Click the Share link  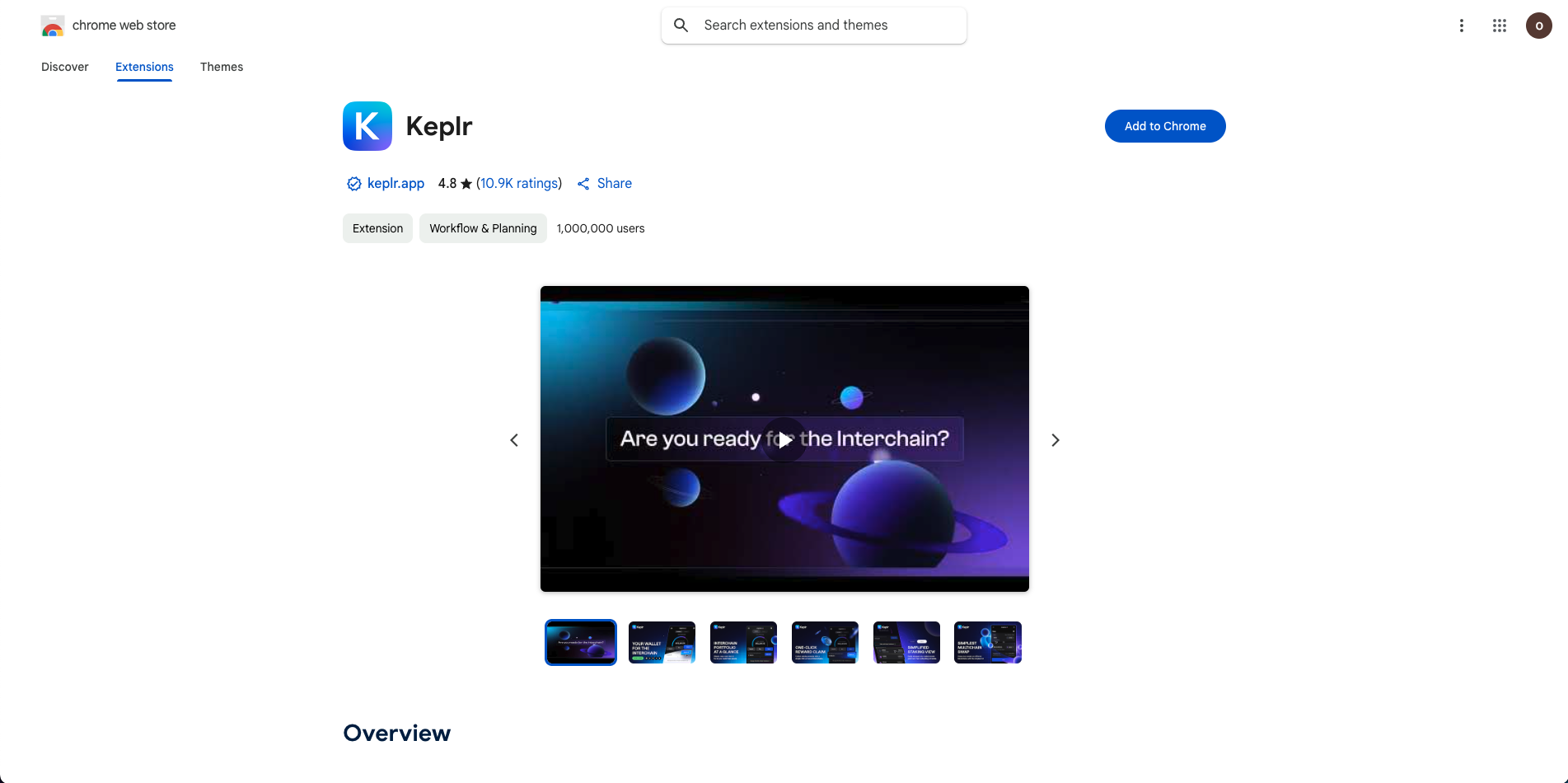click(x=605, y=183)
